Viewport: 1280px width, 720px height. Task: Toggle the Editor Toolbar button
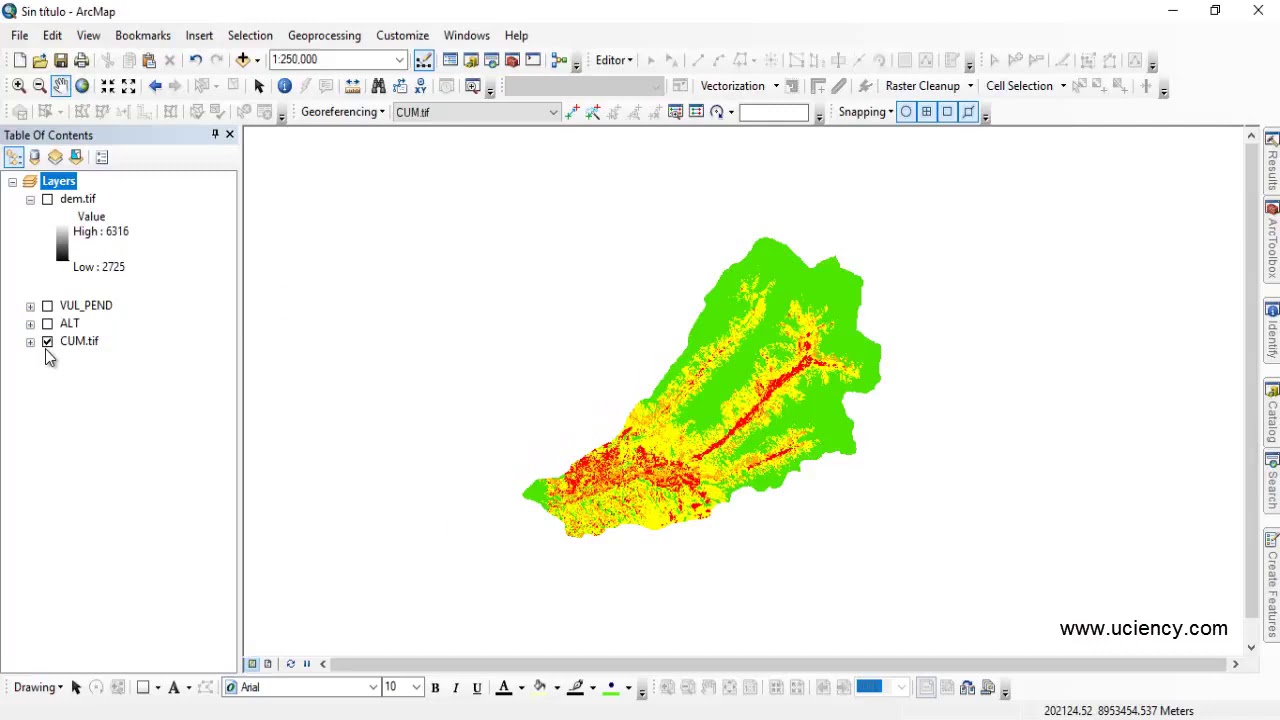point(424,60)
